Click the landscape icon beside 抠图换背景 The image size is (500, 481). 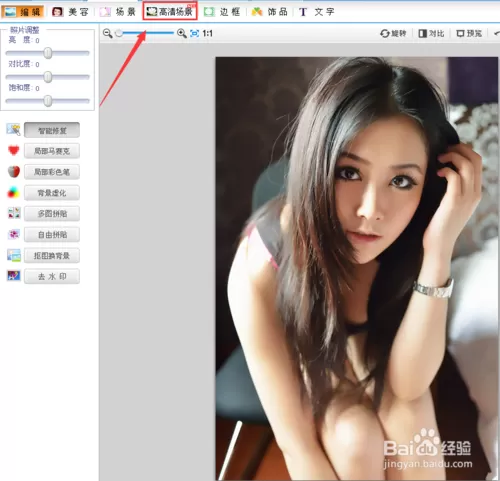(x=14, y=255)
